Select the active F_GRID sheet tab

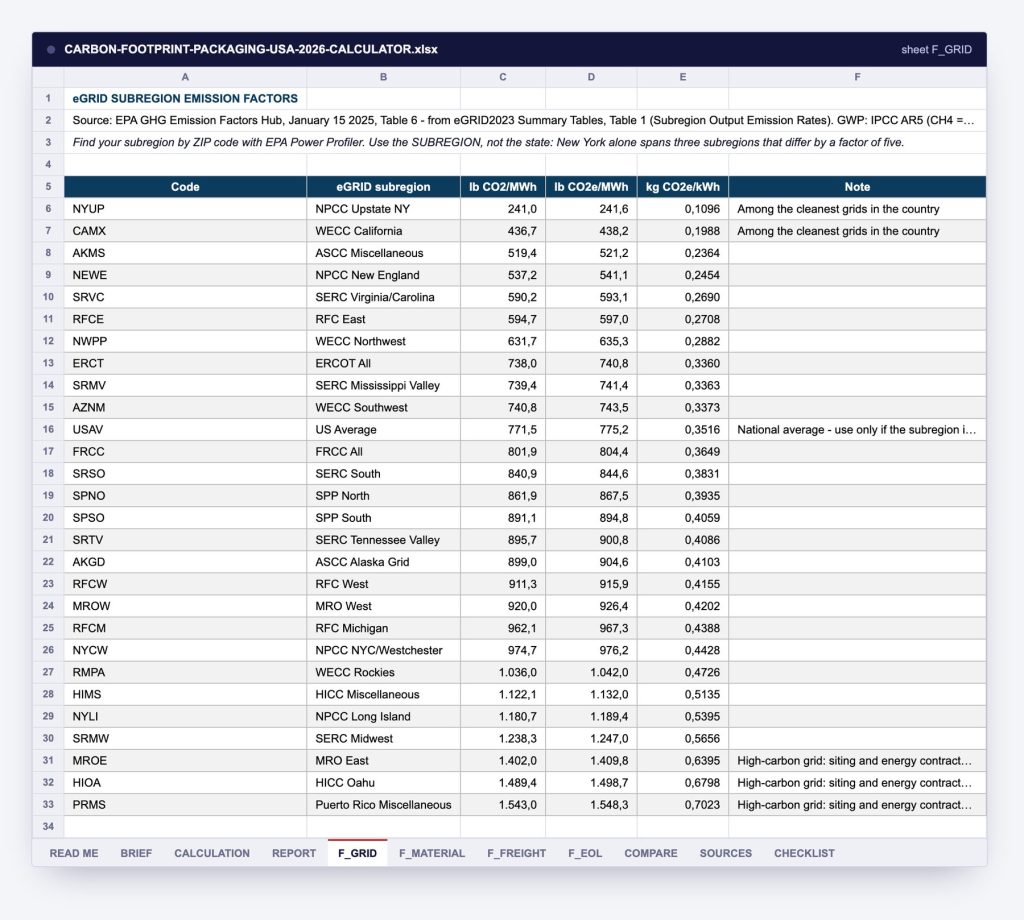(x=357, y=853)
